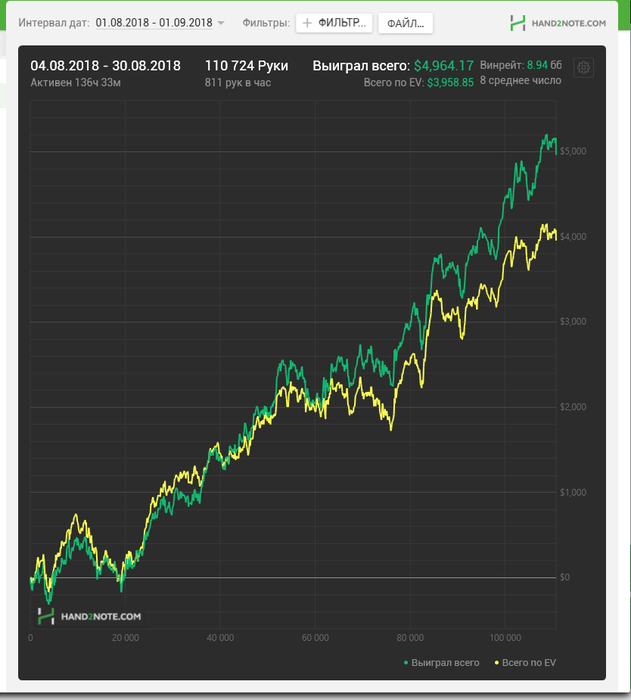Toggle the green Выиграл всего legend dot

tap(406, 663)
